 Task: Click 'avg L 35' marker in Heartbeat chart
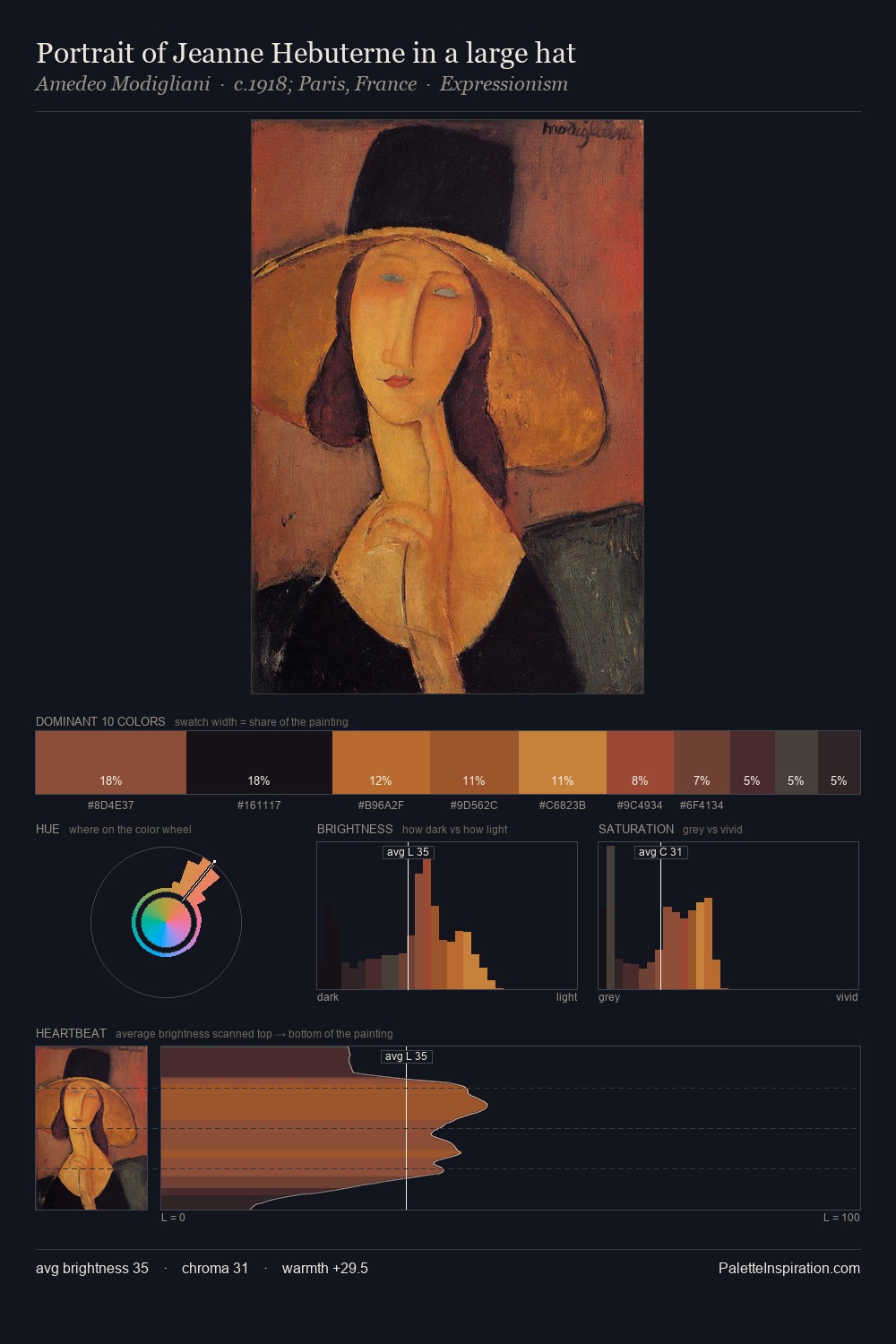(406, 1056)
